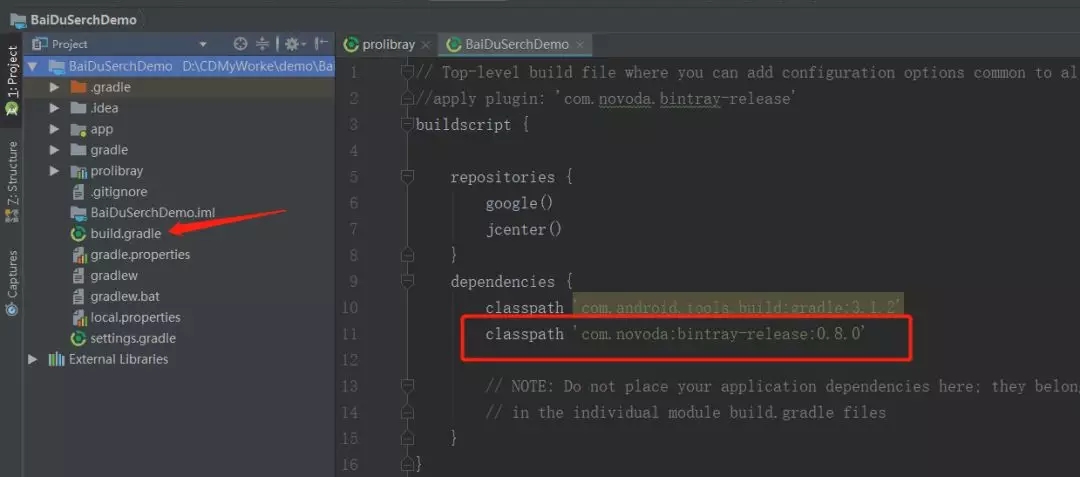Expand the .idea folder arrow
This screenshot has height=477, width=1080.
[x=54, y=108]
